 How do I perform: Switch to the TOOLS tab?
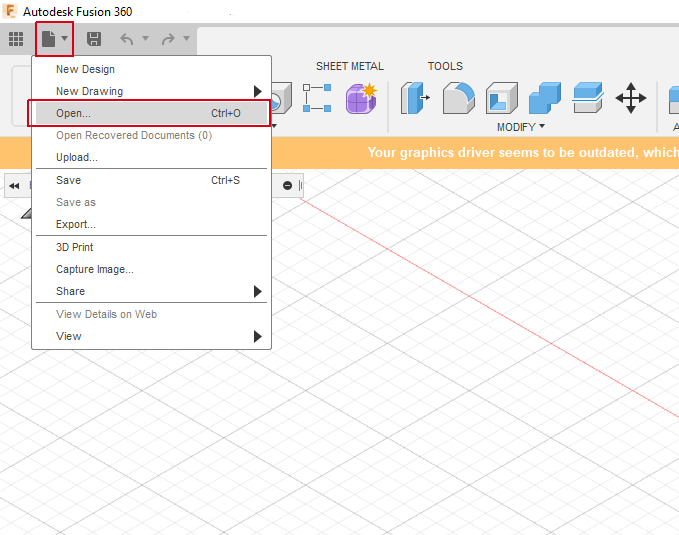pos(445,66)
